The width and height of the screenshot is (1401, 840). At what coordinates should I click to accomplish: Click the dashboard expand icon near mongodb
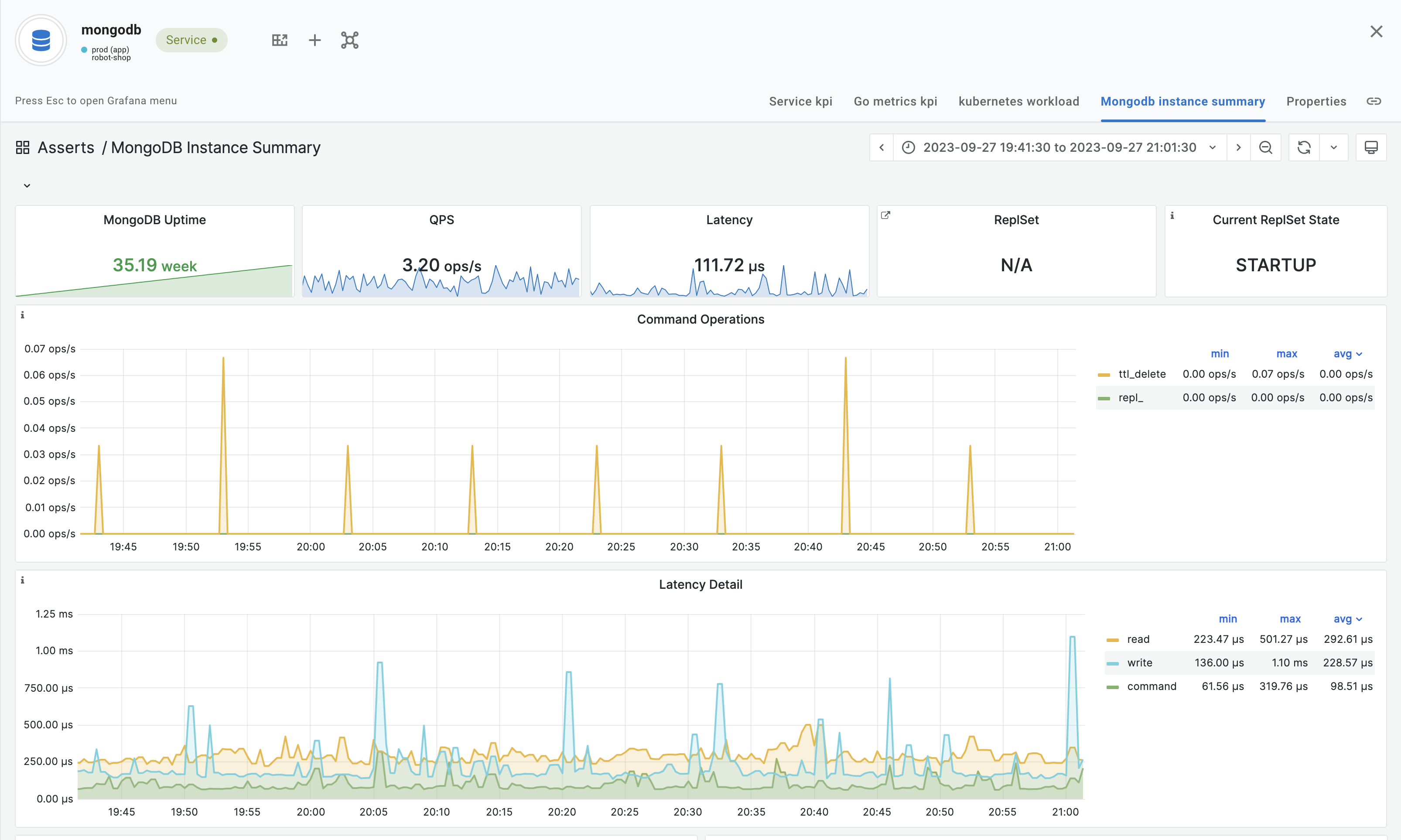280,40
